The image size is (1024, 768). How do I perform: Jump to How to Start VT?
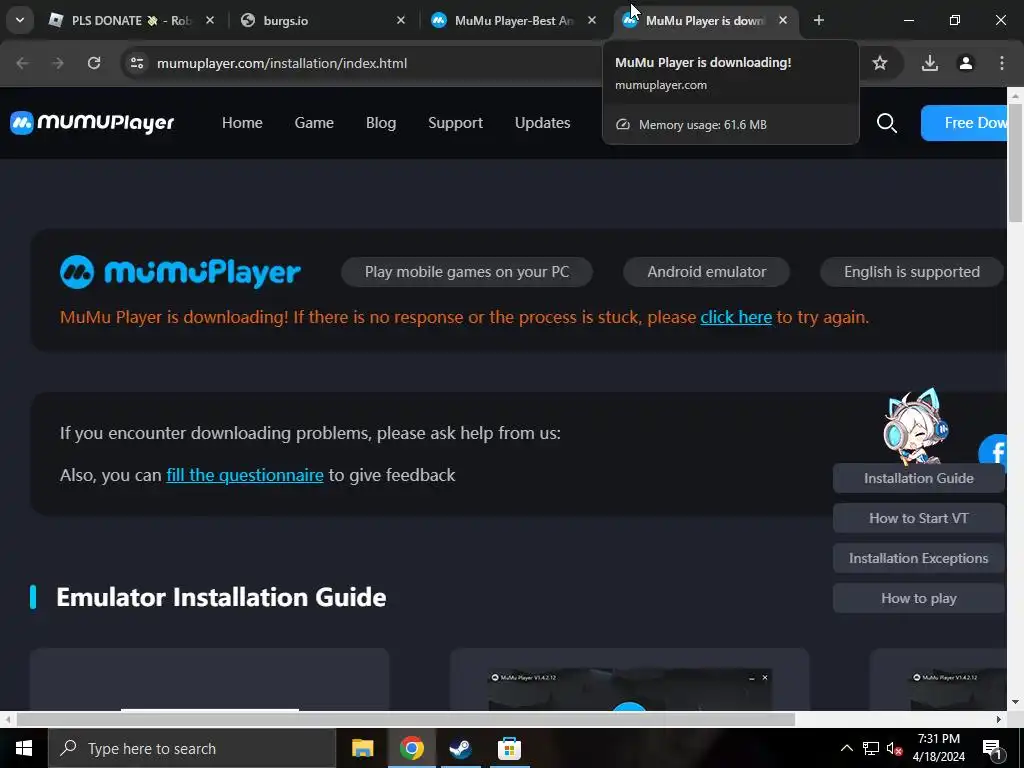(x=918, y=518)
